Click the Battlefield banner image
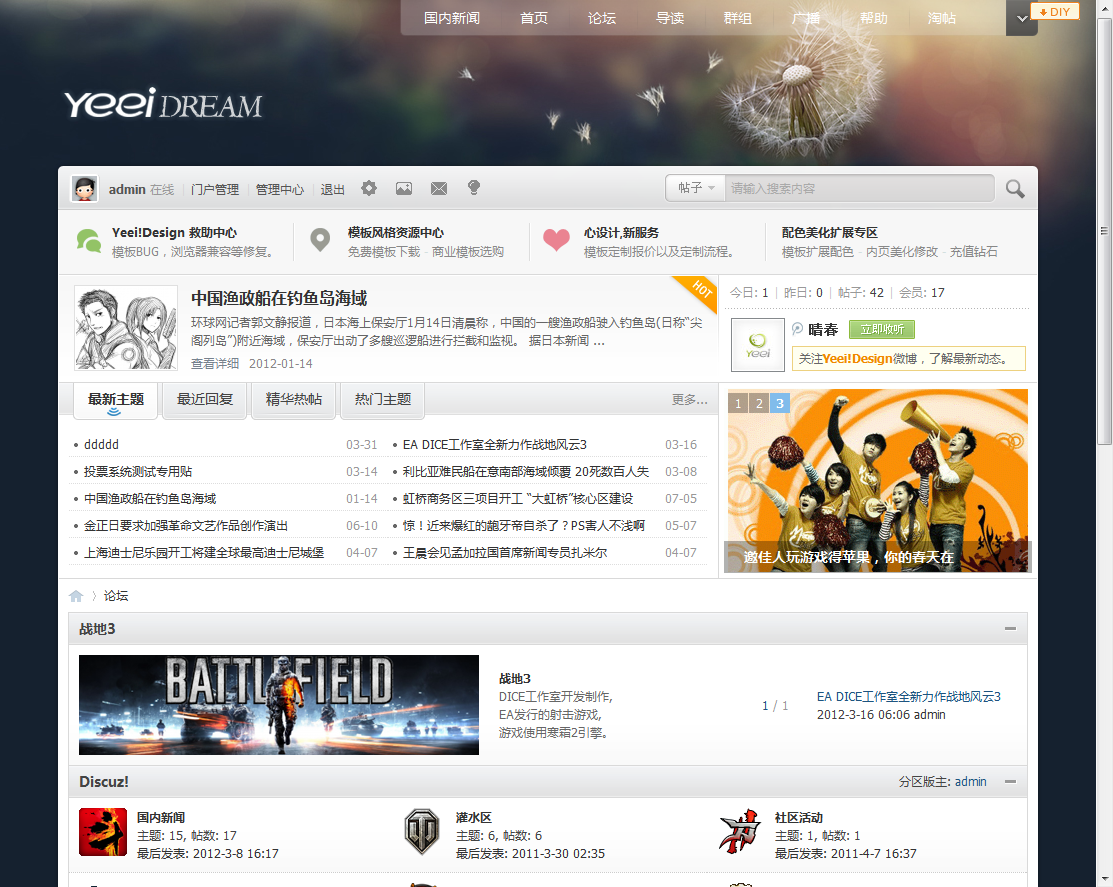Screen dimensions: 1113x887 (x=279, y=705)
